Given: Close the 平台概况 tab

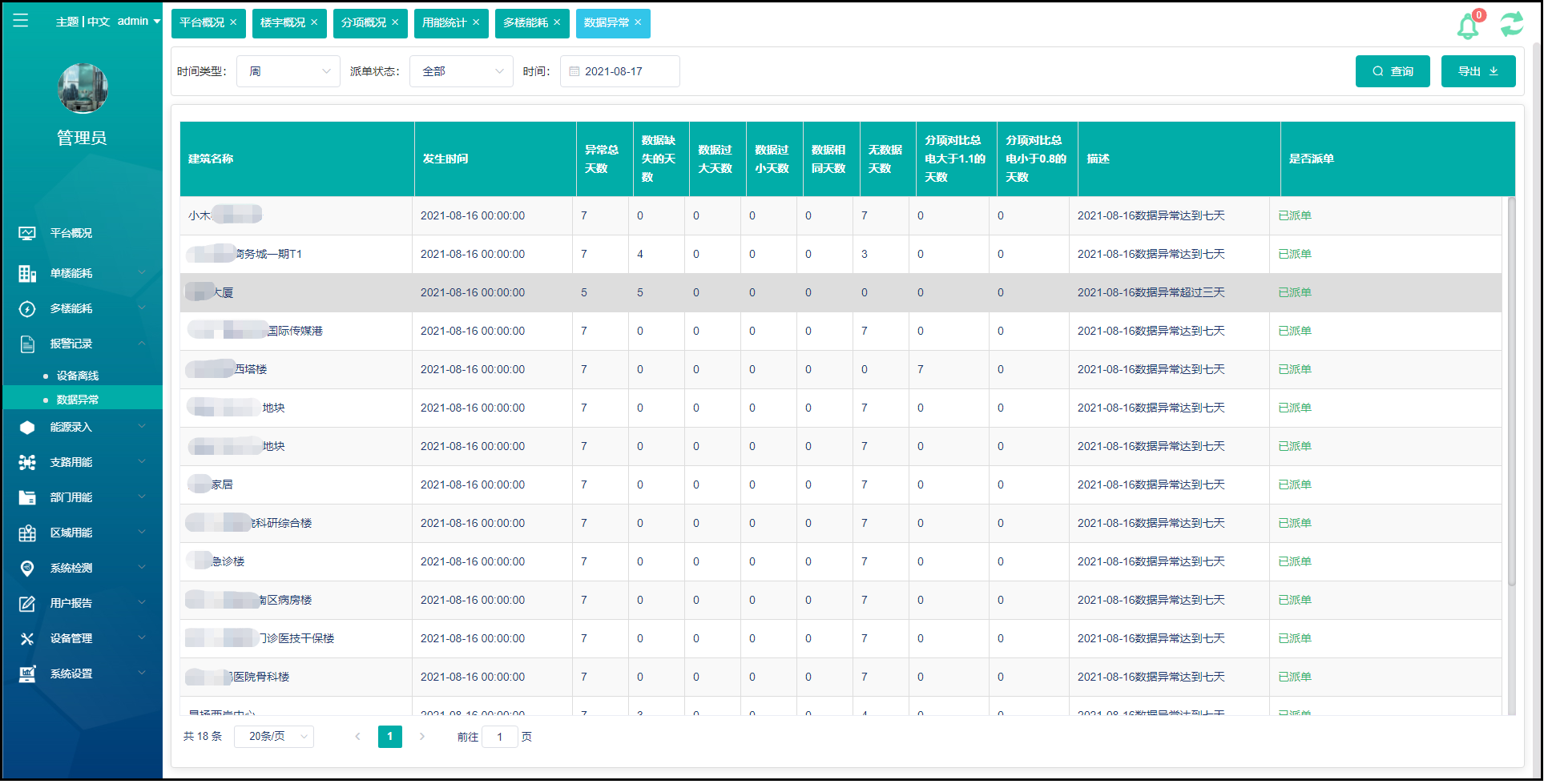Looking at the screenshot, I should click(233, 22).
